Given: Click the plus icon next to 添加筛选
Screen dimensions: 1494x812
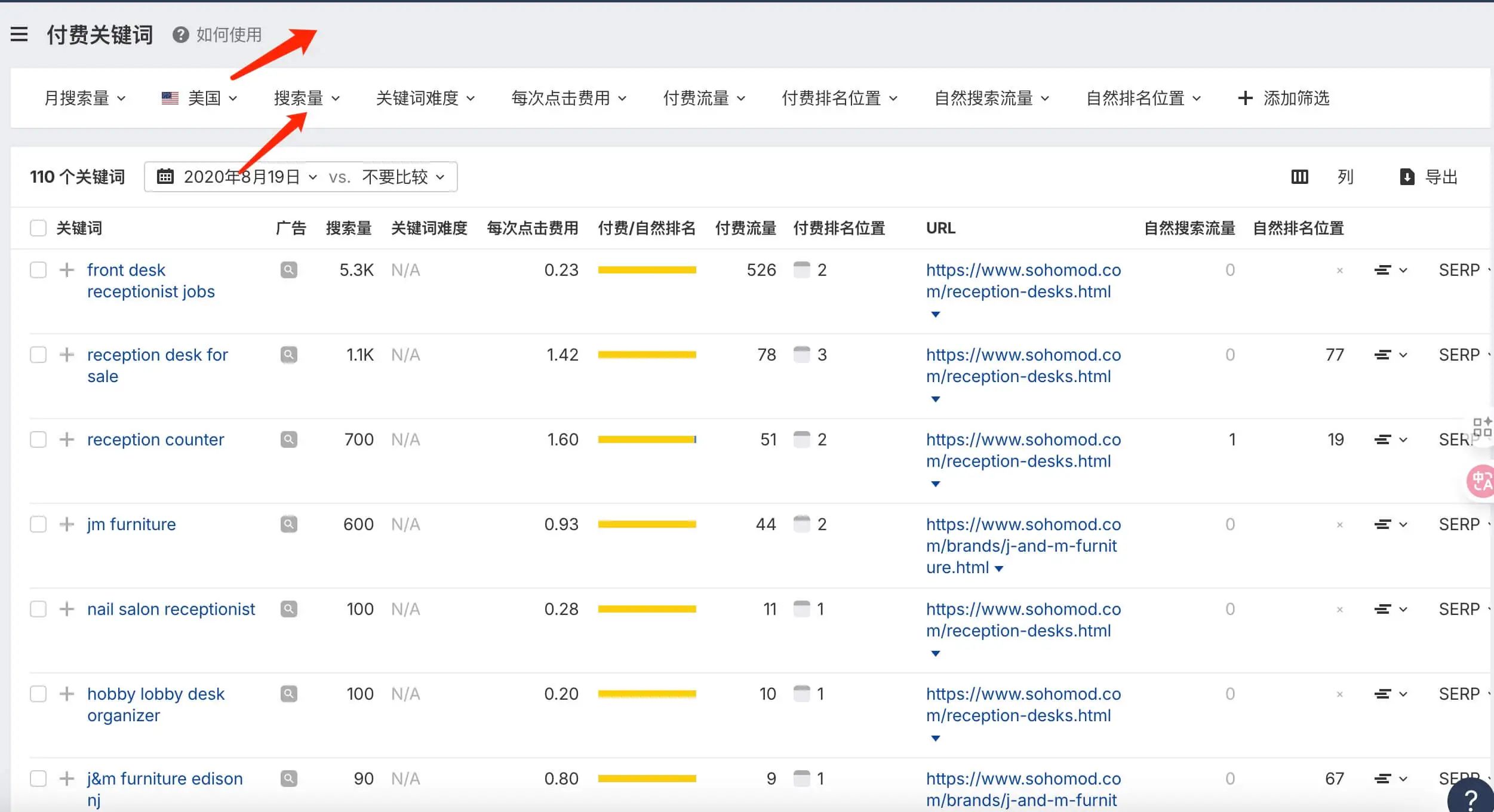Looking at the screenshot, I should click(x=1246, y=98).
